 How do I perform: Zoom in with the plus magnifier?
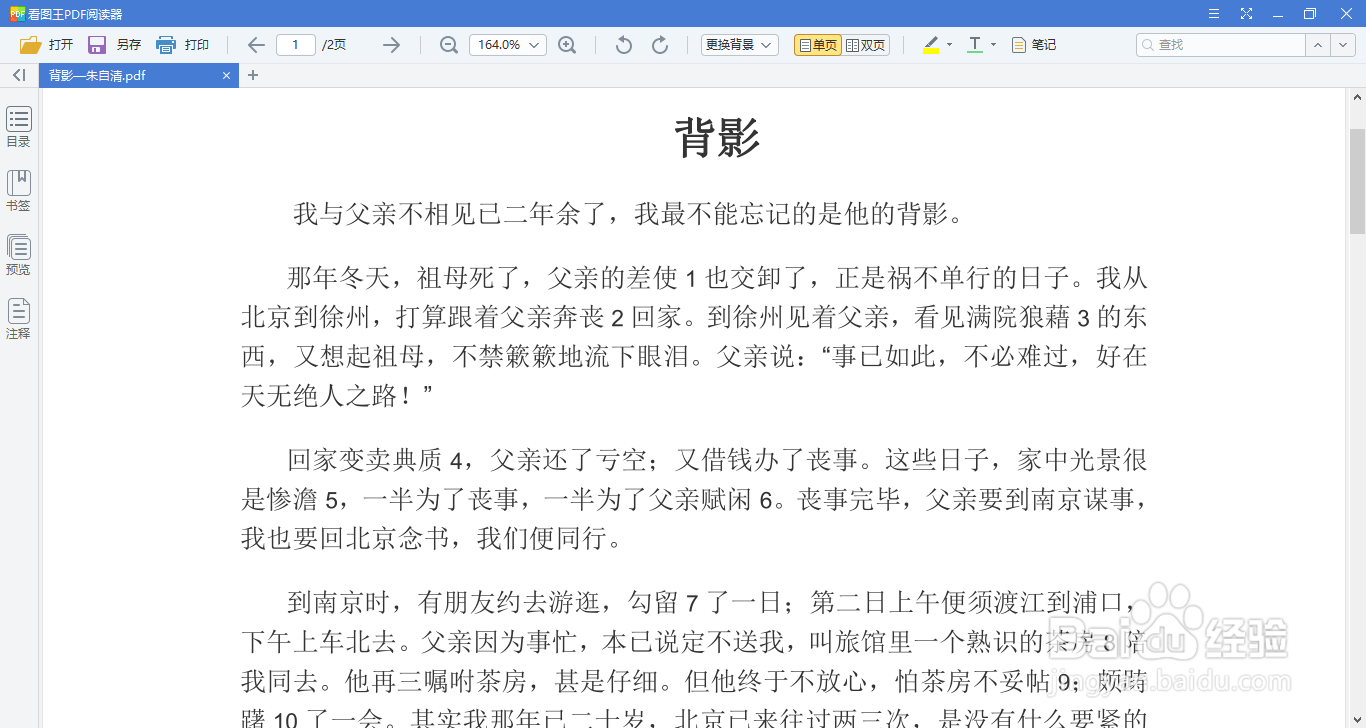click(x=567, y=45)
